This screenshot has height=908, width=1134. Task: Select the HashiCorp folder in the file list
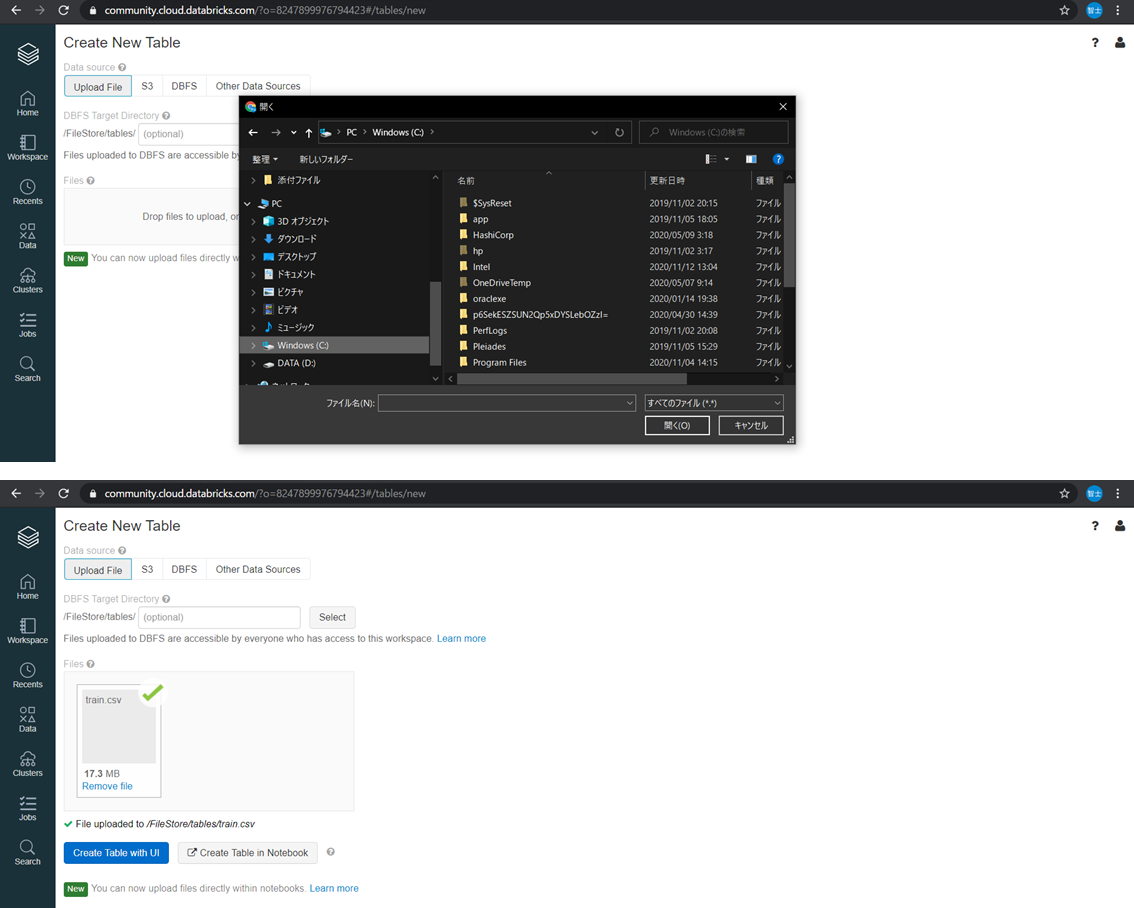point(493,235)
